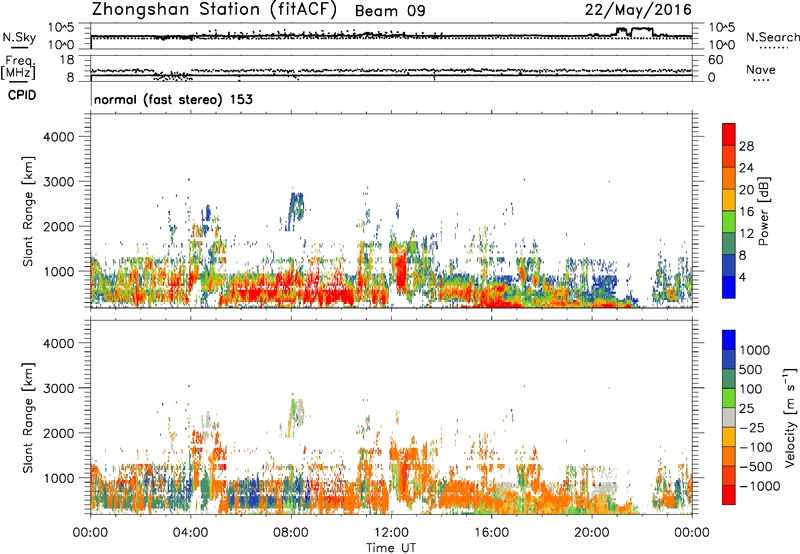Click the "4000" range label of the power panel

pyautogui.click(x=59, y=137)
